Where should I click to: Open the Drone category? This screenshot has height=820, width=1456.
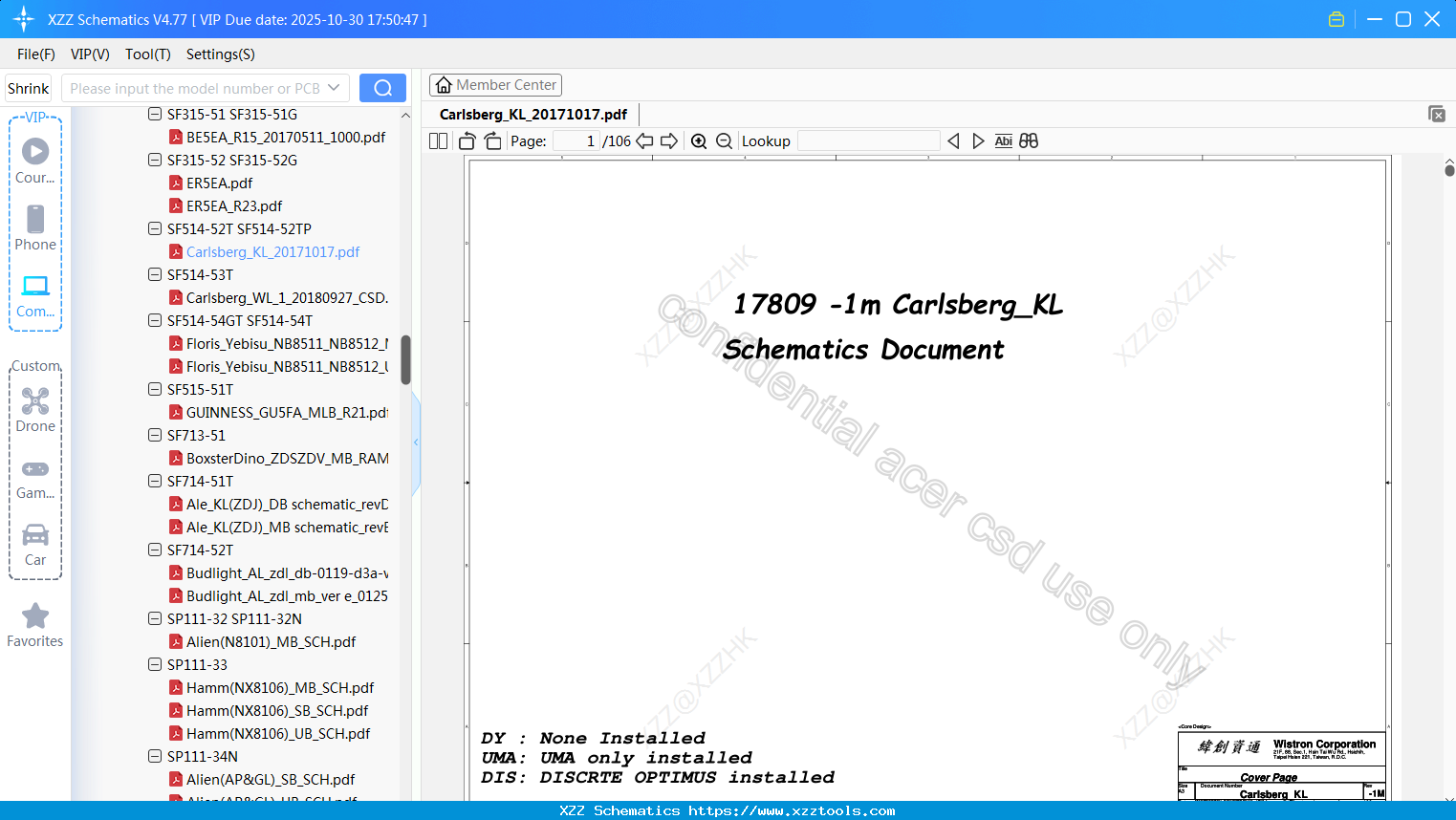(x=35, y=410)
